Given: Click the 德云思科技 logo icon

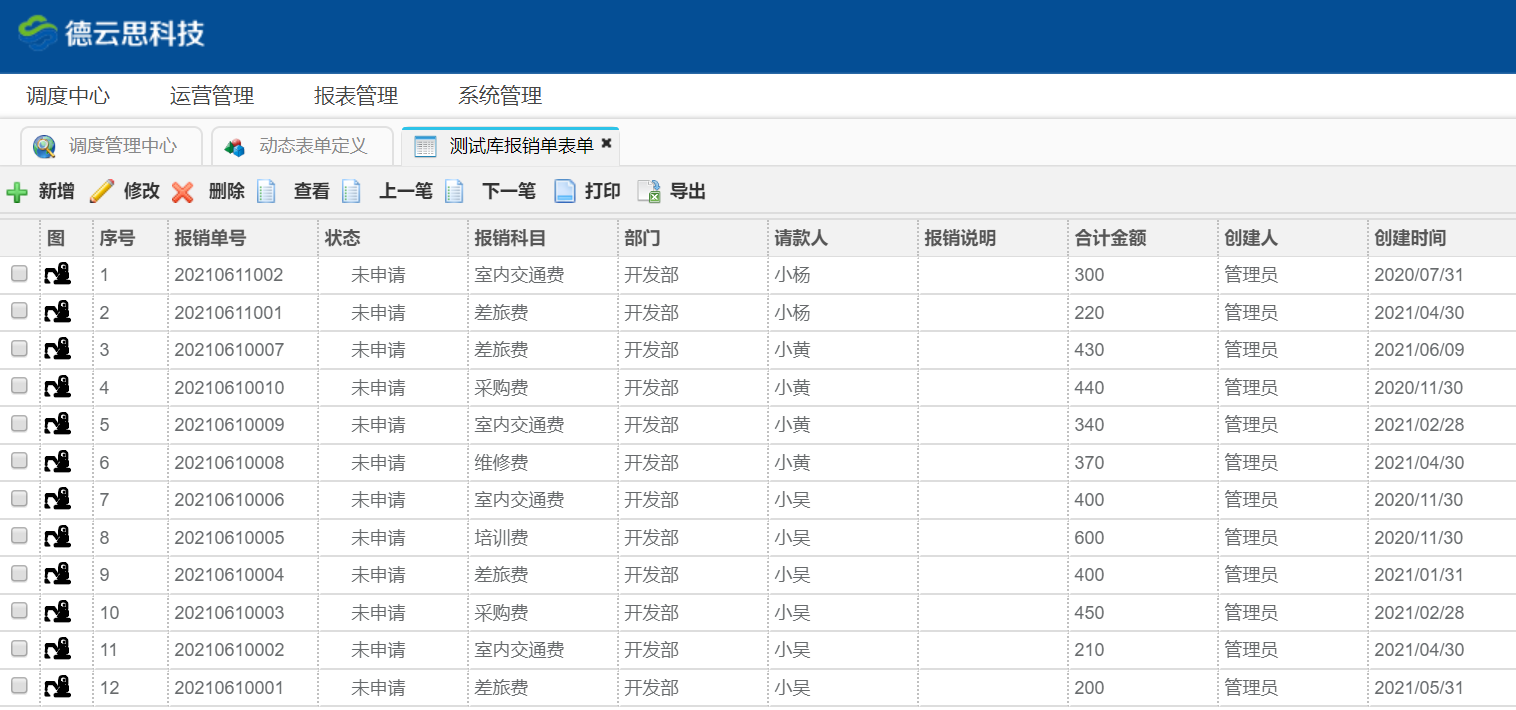Looking at the screenshot, I should (38, 35).
